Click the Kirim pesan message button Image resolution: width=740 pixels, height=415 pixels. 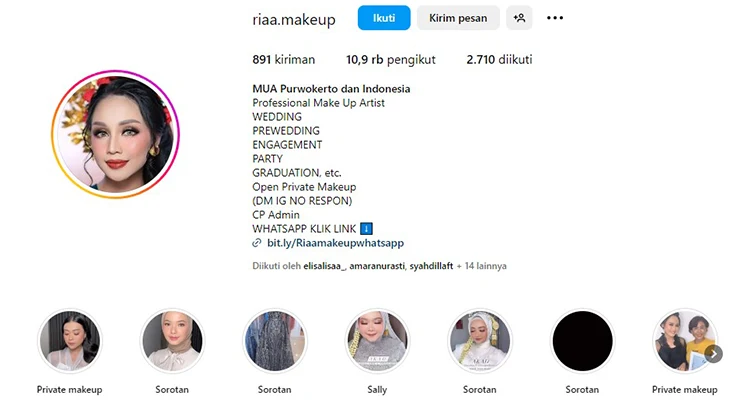[x=458, y=18]
